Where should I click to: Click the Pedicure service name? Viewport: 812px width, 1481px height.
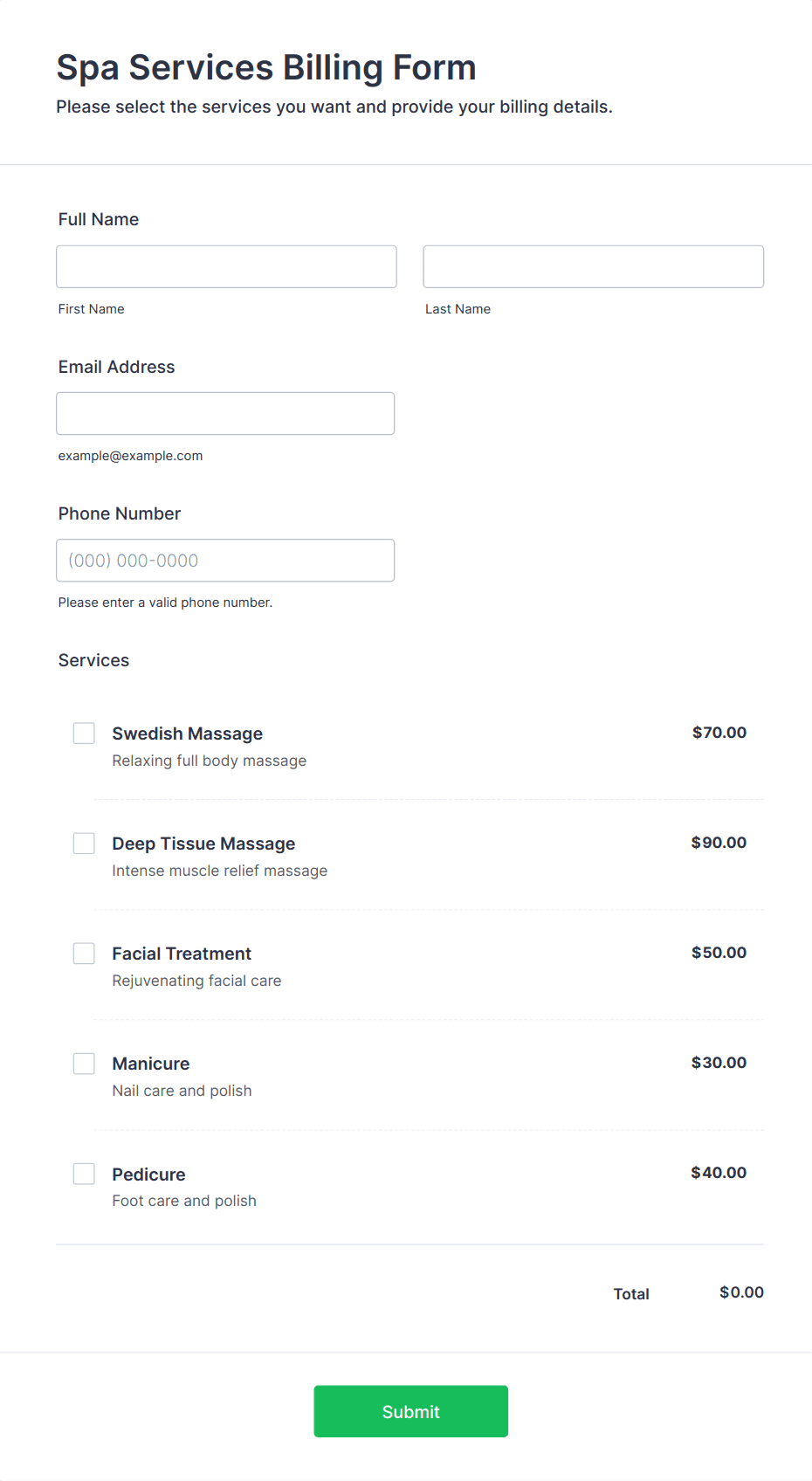tap(148, 1174)
